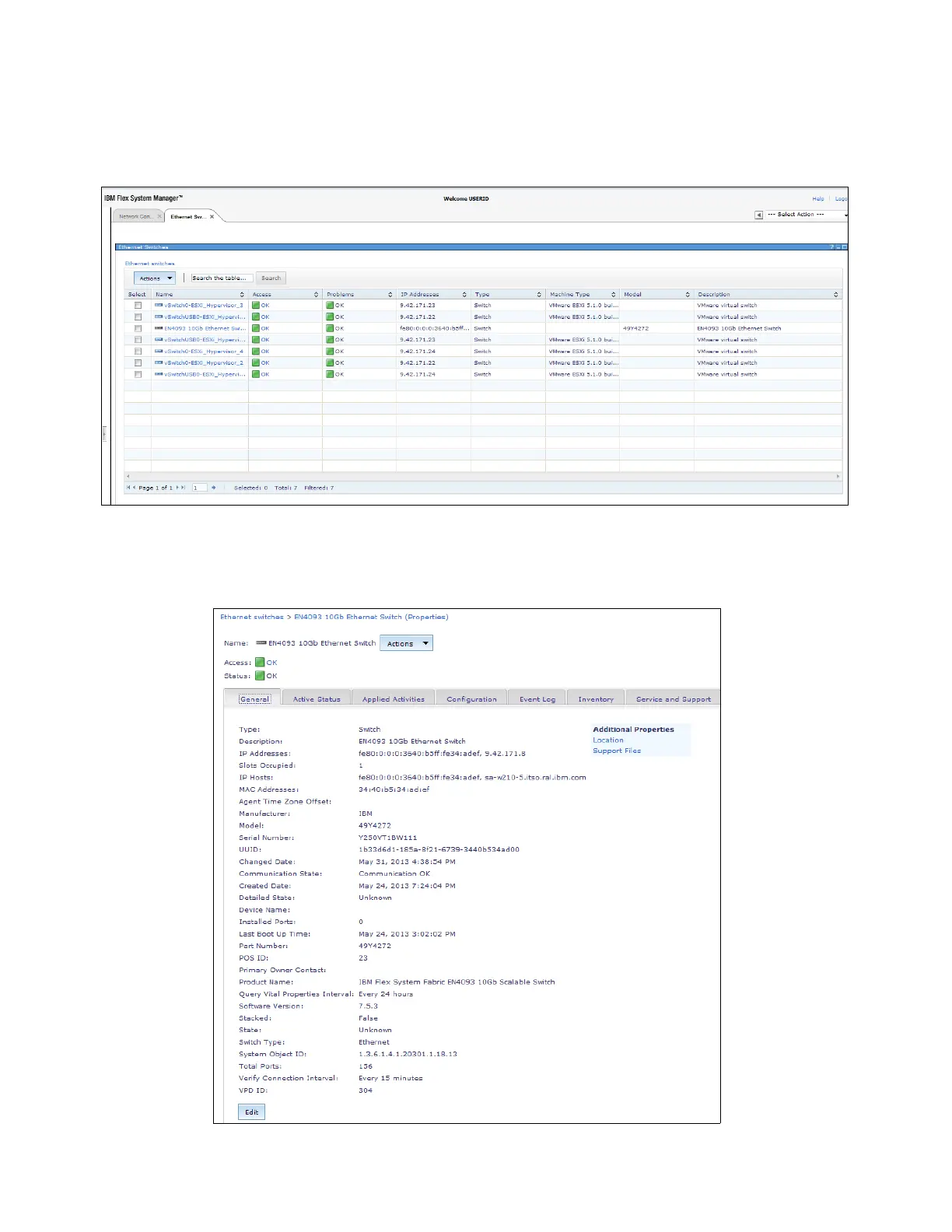Close the Network Con... tab

point(159,217)
